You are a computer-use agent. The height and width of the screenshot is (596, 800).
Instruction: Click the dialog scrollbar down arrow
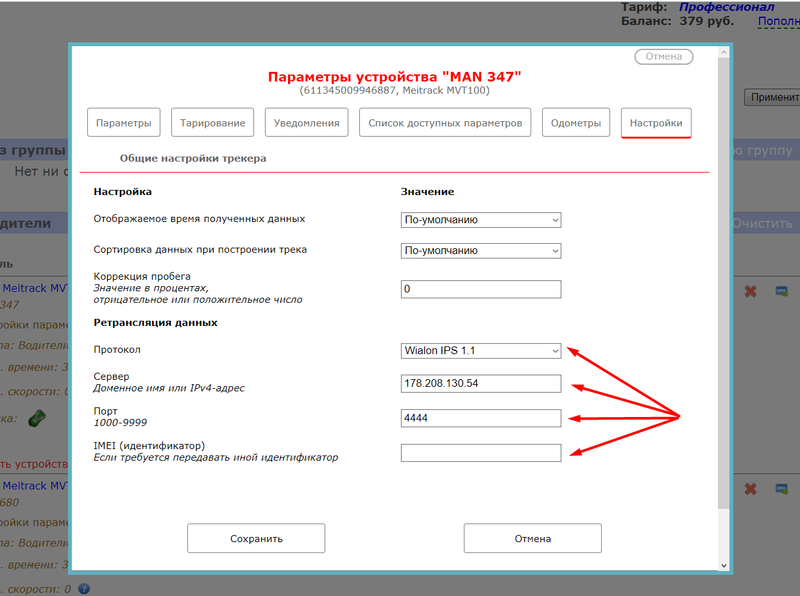tap(723, 565)
